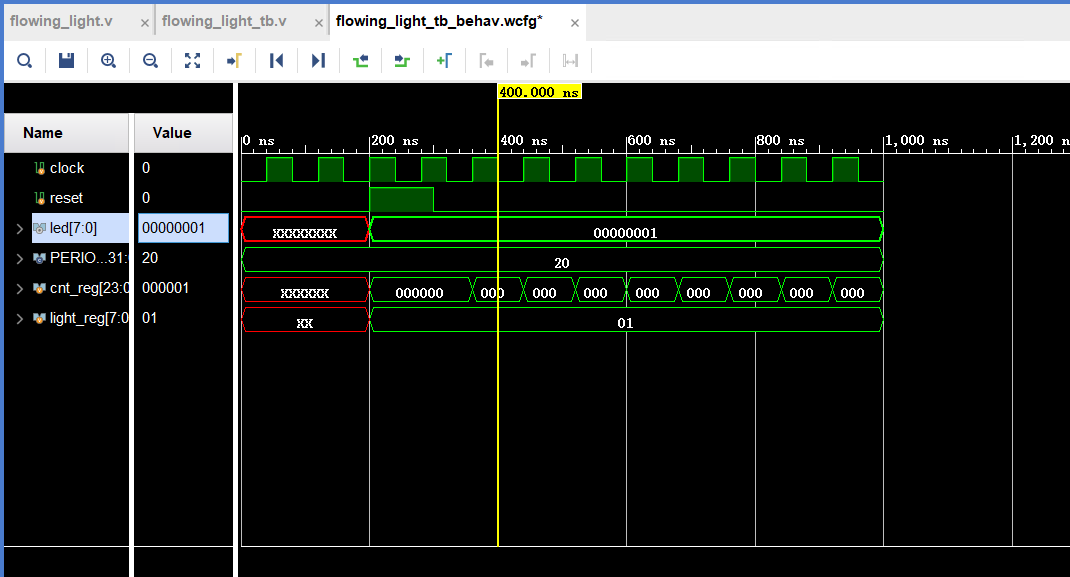Expand the led[7:0] bus signal

tap(20, 228)
